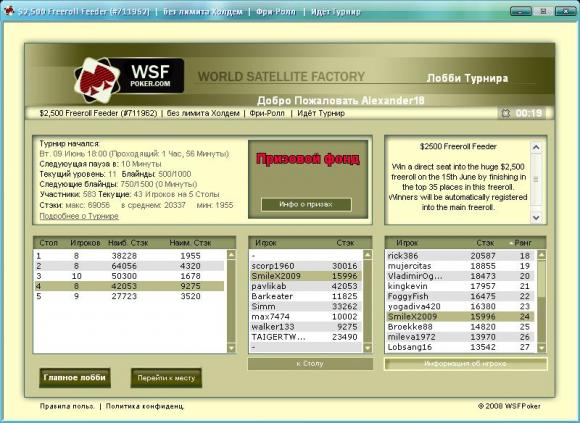Select player max7474 with 10002
Screen dimensions: 580x423
pyautogui.click(x=306, y=317)
